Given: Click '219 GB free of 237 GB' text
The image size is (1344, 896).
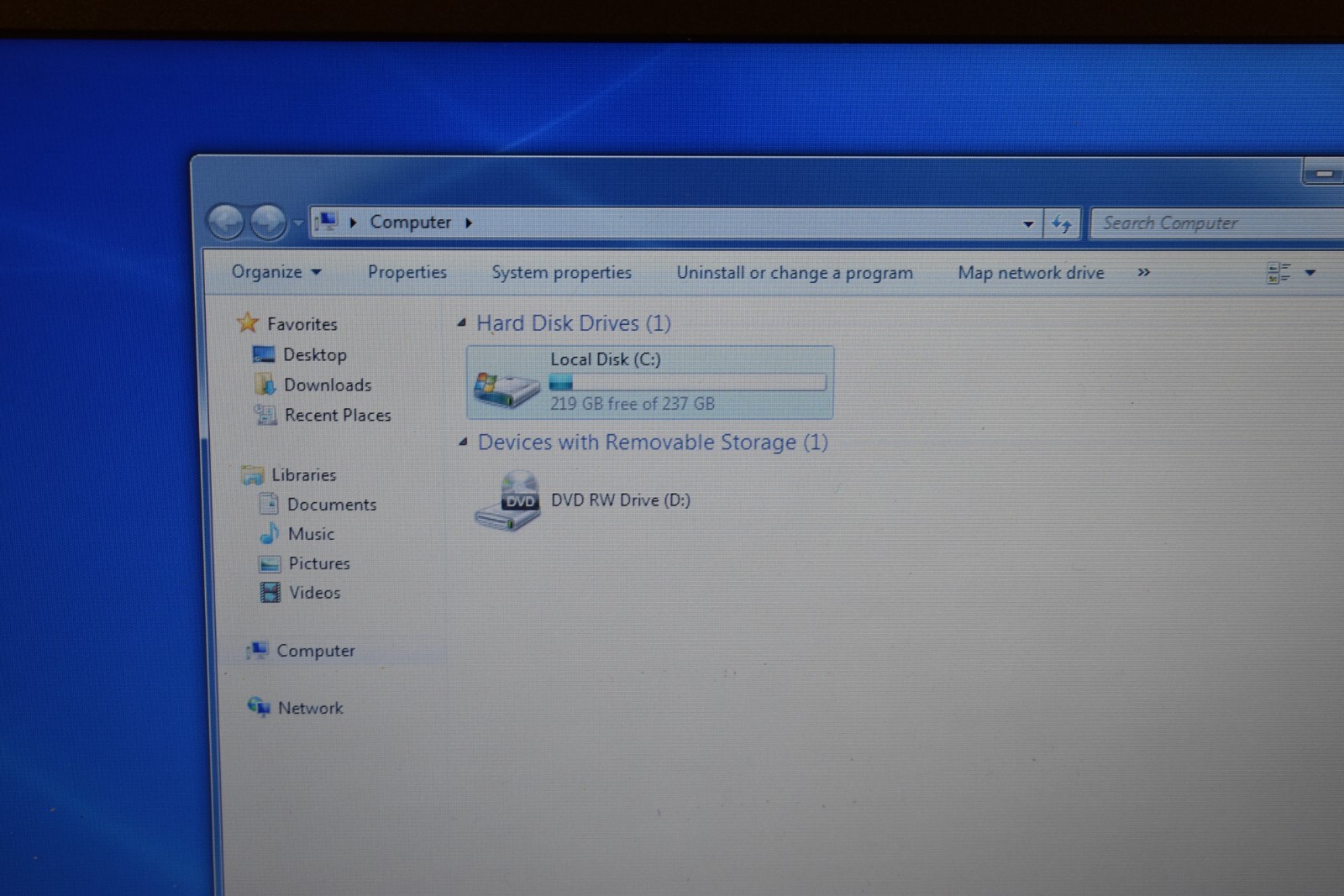Looking at the screenshot, I should pyautogui.click(x=633, y=404).
